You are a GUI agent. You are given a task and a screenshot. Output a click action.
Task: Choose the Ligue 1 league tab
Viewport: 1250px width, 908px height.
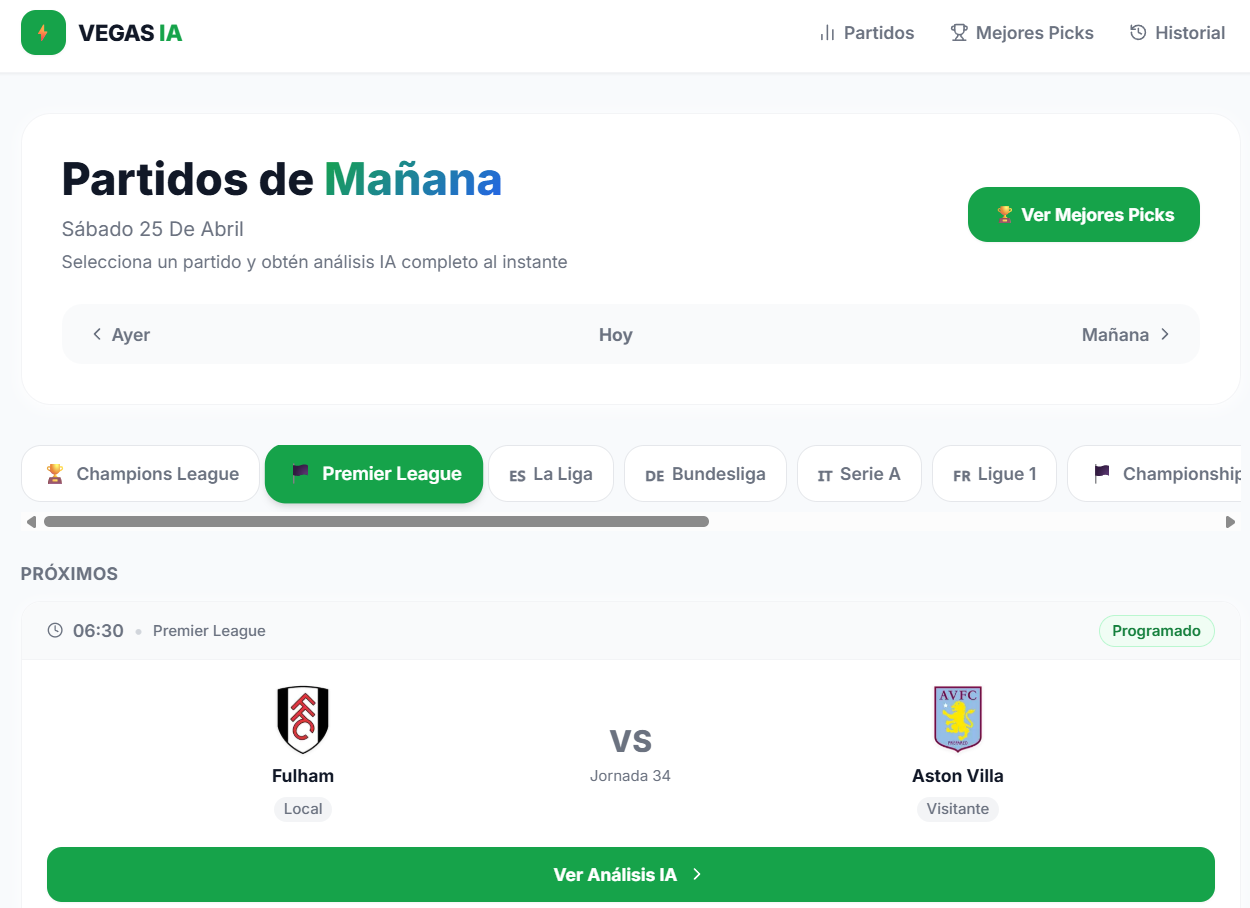point(994,474)
